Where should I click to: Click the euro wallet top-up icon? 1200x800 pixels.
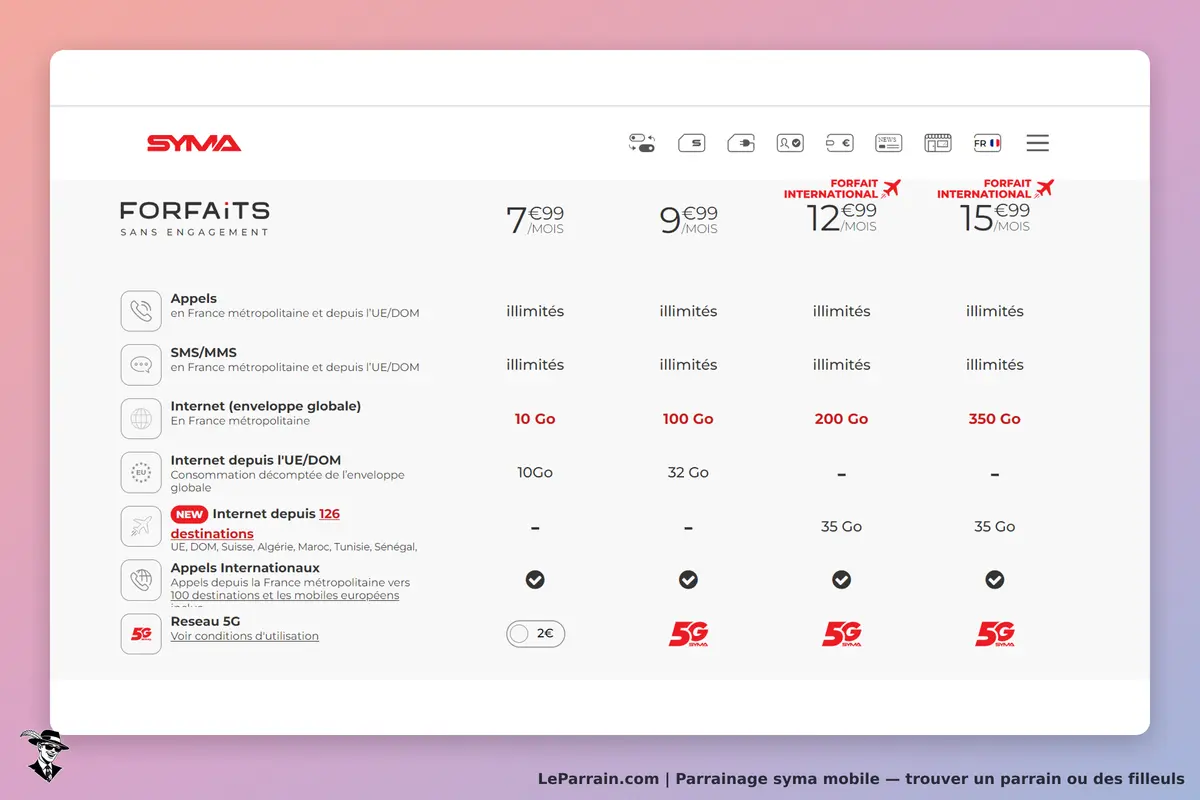pyautogui.click(x=839, y=143)
